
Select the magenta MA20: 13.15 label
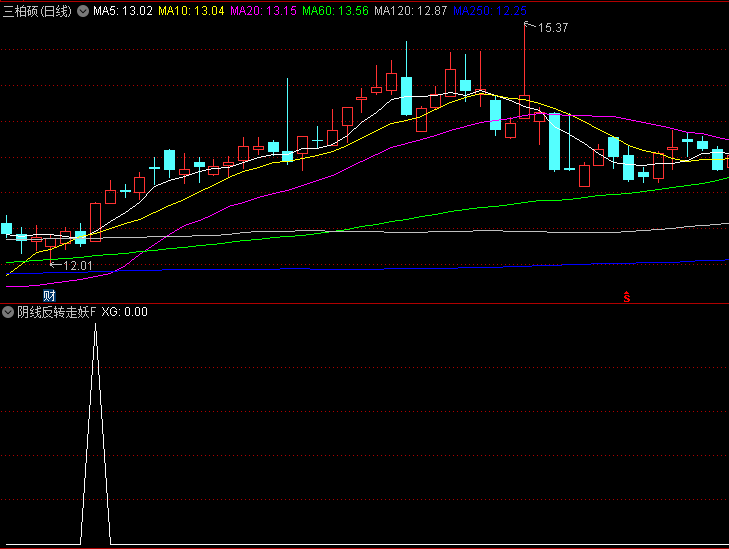(x=262, y=11)
